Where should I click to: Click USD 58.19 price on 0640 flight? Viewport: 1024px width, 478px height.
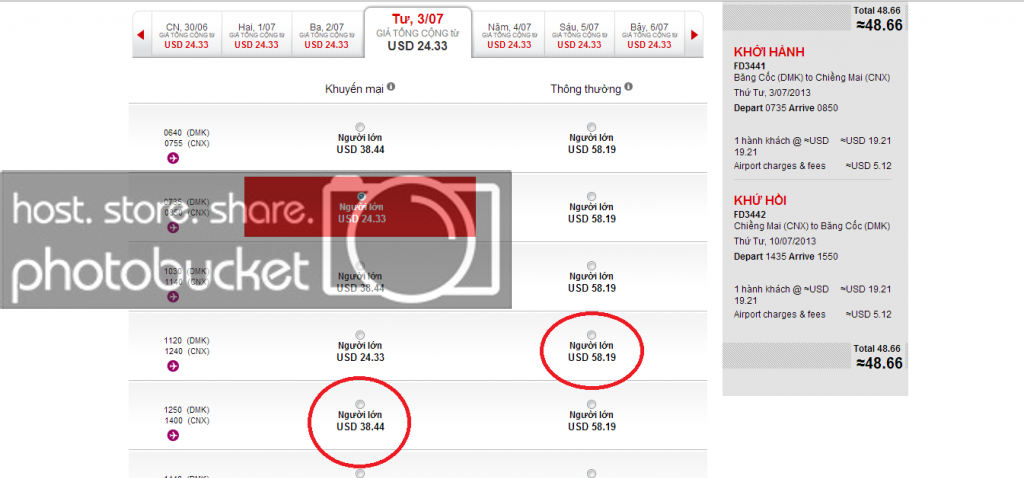pyautogui.click(x=592, y=150)
